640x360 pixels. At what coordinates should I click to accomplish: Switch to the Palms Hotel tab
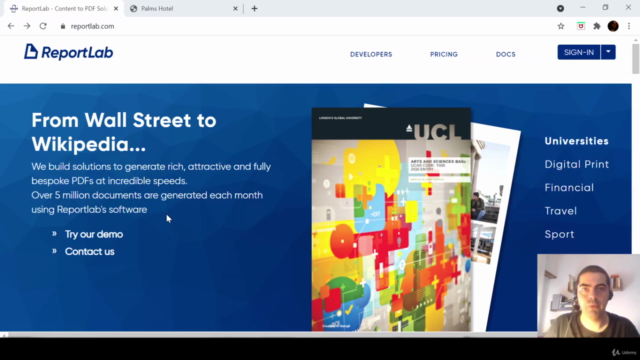point(184,9)
